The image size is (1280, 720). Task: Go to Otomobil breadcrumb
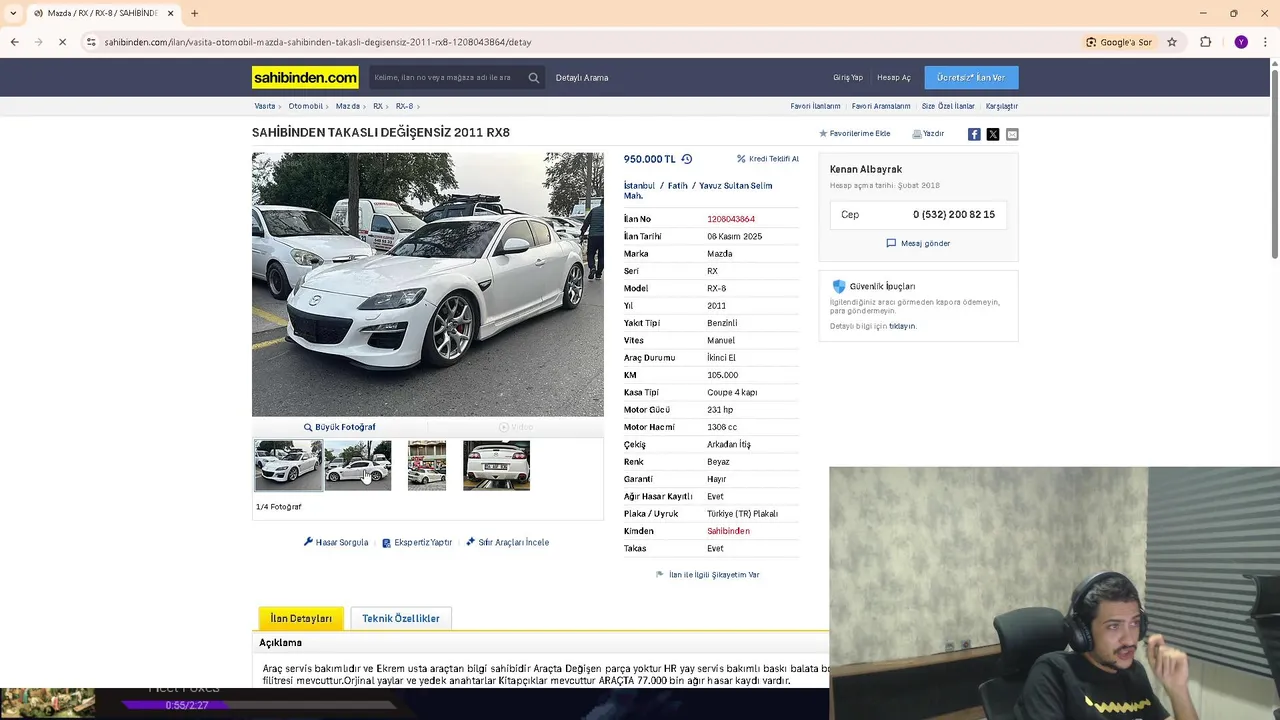[306, 106]
